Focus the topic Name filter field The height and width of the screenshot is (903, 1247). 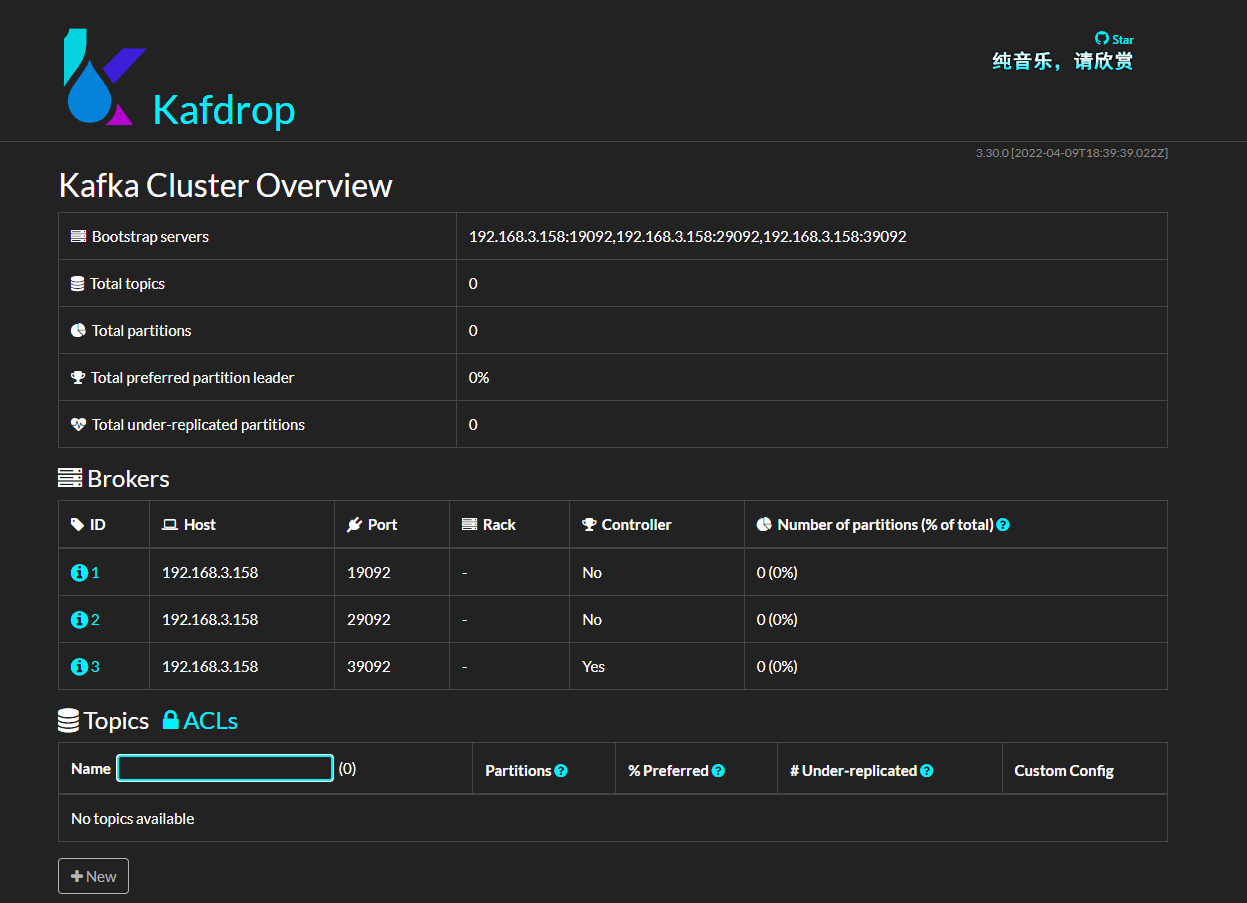point(225,768)
